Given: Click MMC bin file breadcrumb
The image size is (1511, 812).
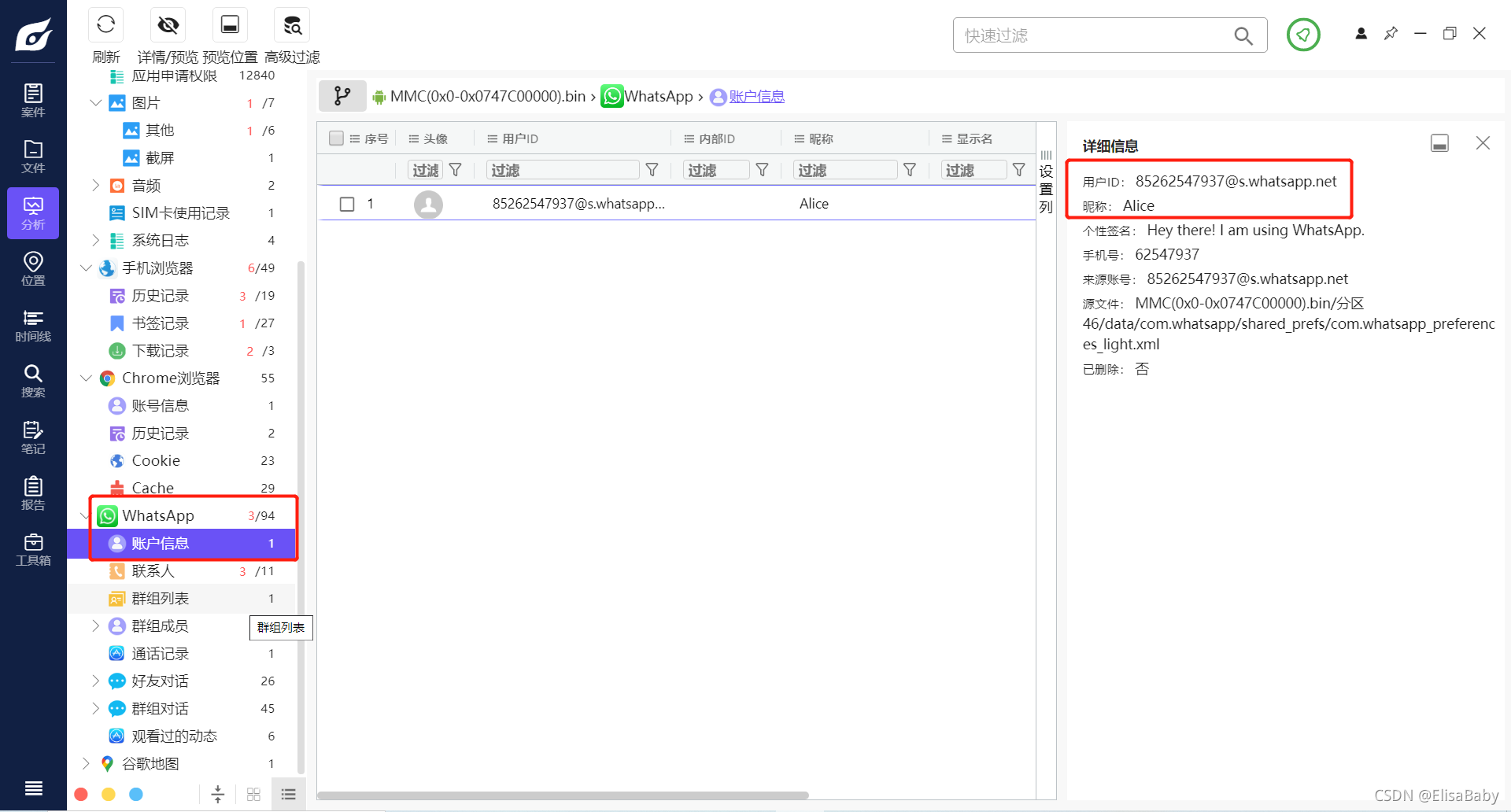Looking at the screenshot, I should (488, 96).
